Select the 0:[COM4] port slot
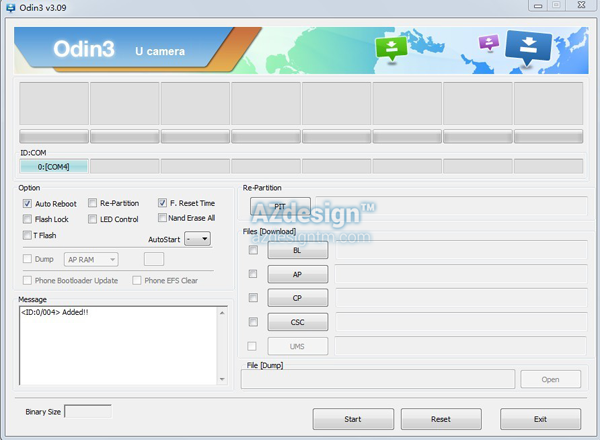 (54, 167)
